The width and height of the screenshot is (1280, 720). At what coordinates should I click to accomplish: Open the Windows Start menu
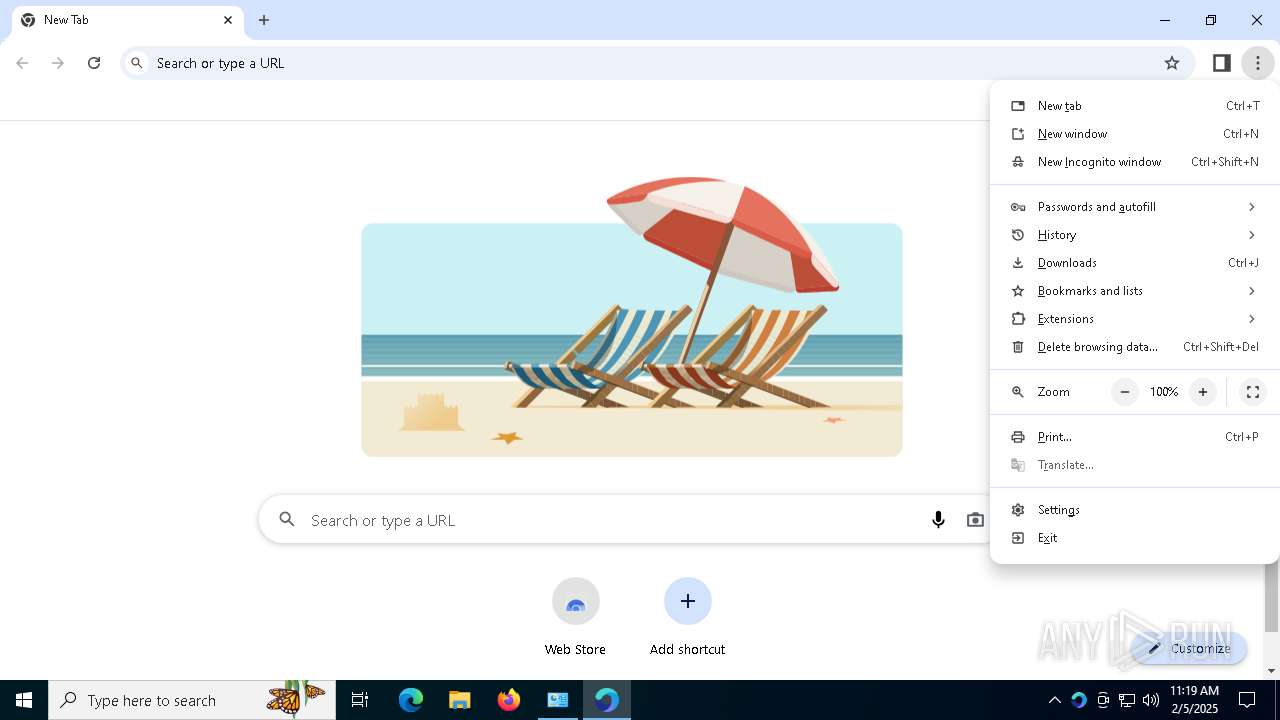pos(24,700)
